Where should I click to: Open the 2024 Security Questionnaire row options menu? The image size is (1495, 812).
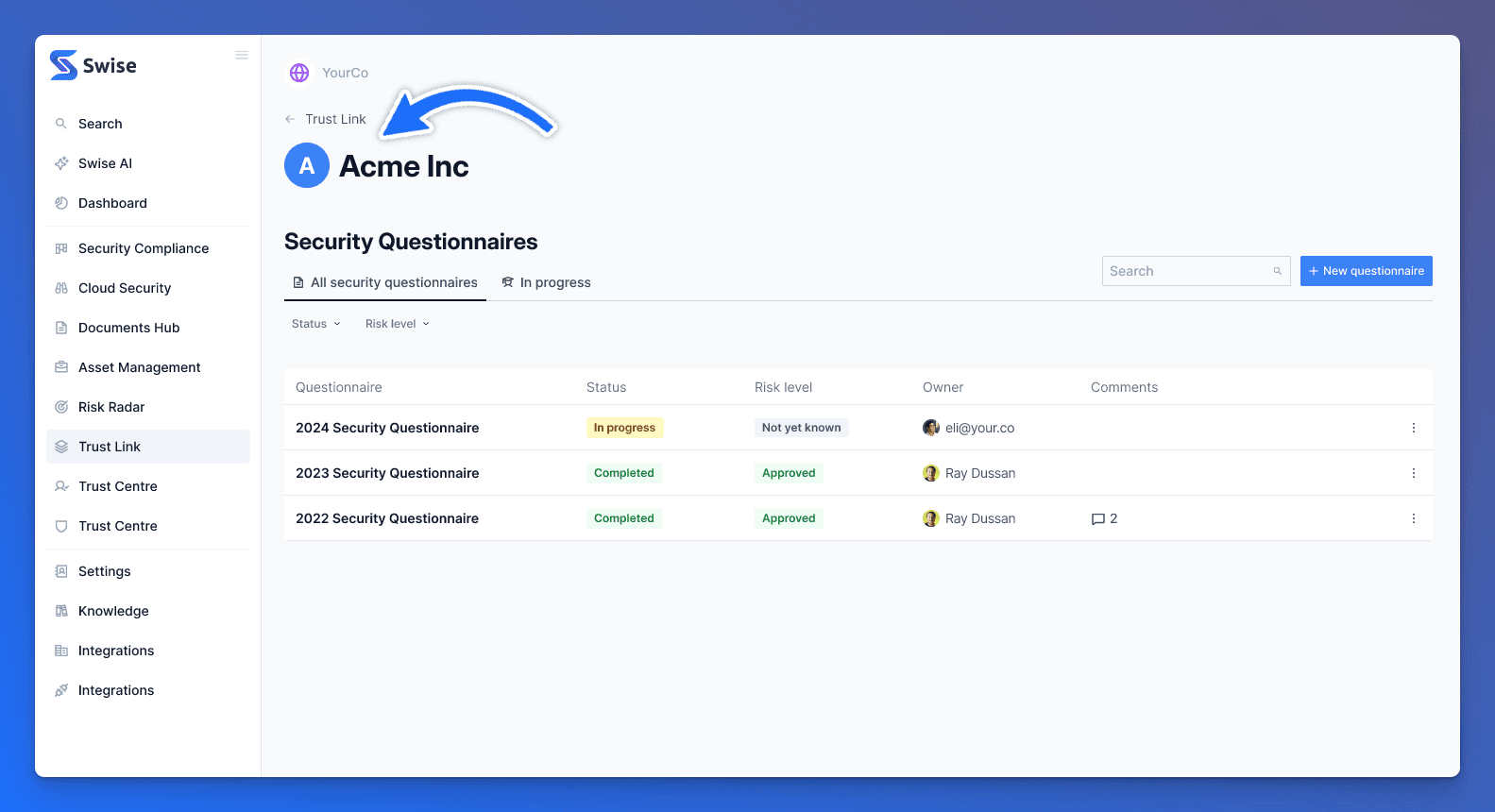click(1414, 428)
